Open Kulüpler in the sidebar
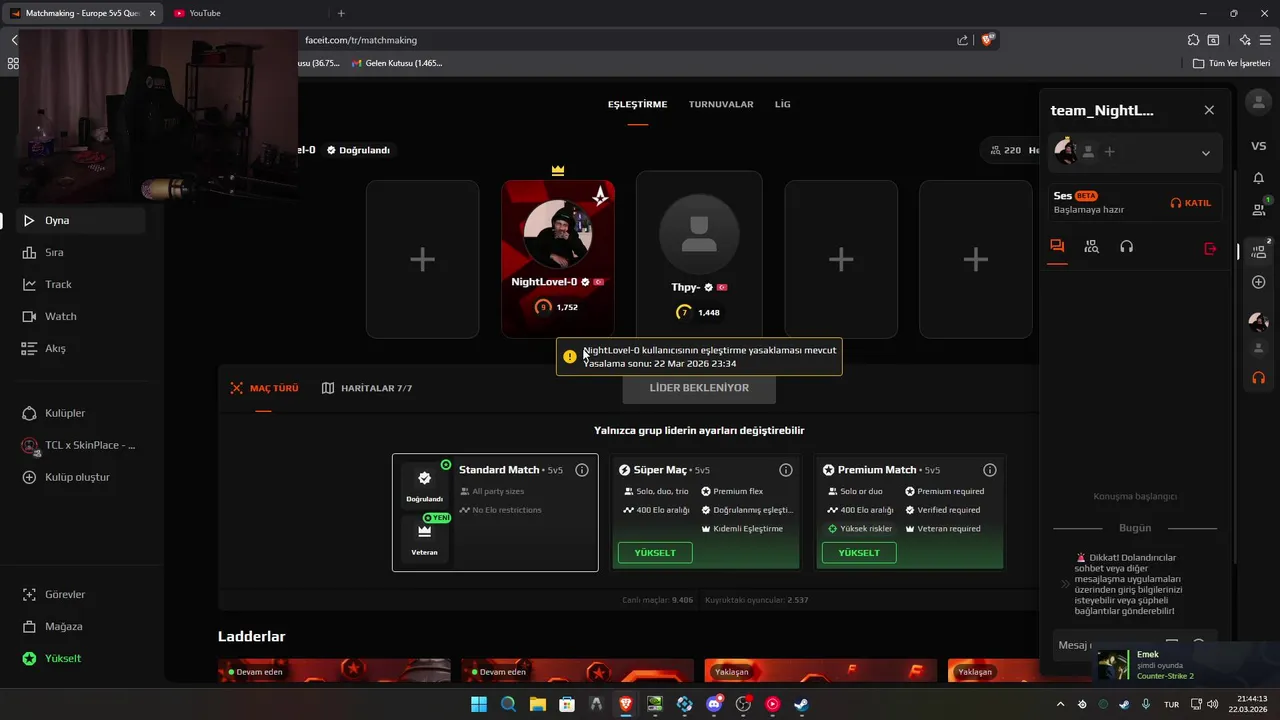 coord(80,413)
